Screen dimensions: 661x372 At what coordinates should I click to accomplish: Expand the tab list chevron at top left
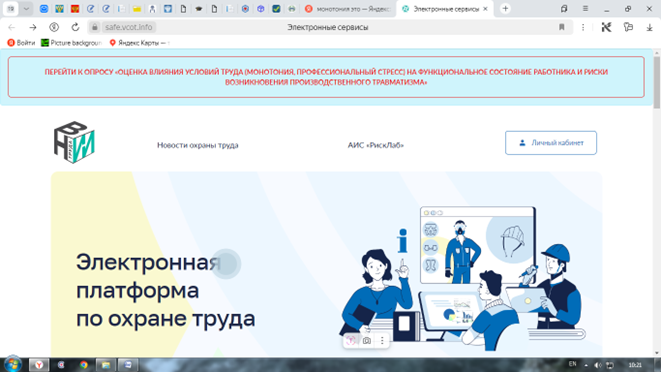pos(26,8)
